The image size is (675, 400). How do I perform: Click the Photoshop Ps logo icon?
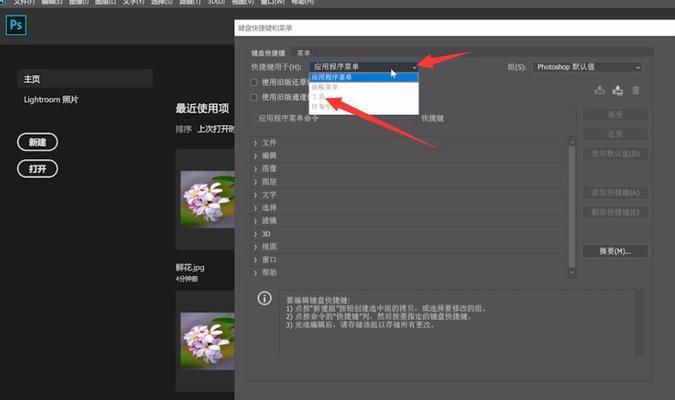click(16, 25)
